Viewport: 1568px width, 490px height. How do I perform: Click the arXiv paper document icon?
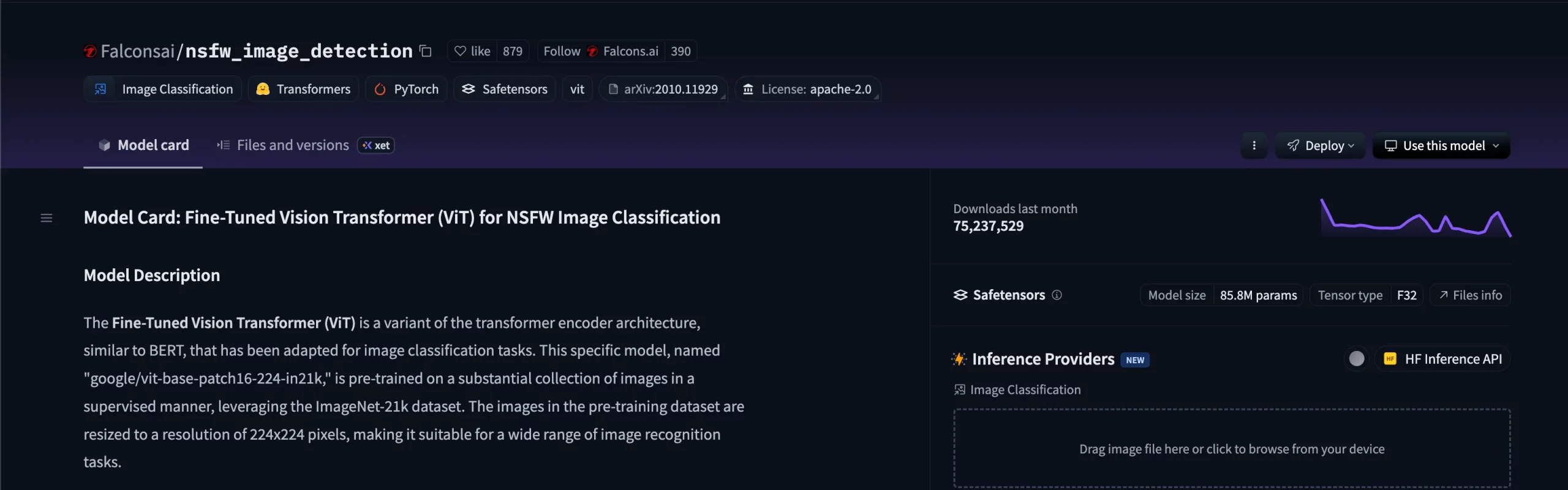(x=613, y=89)
